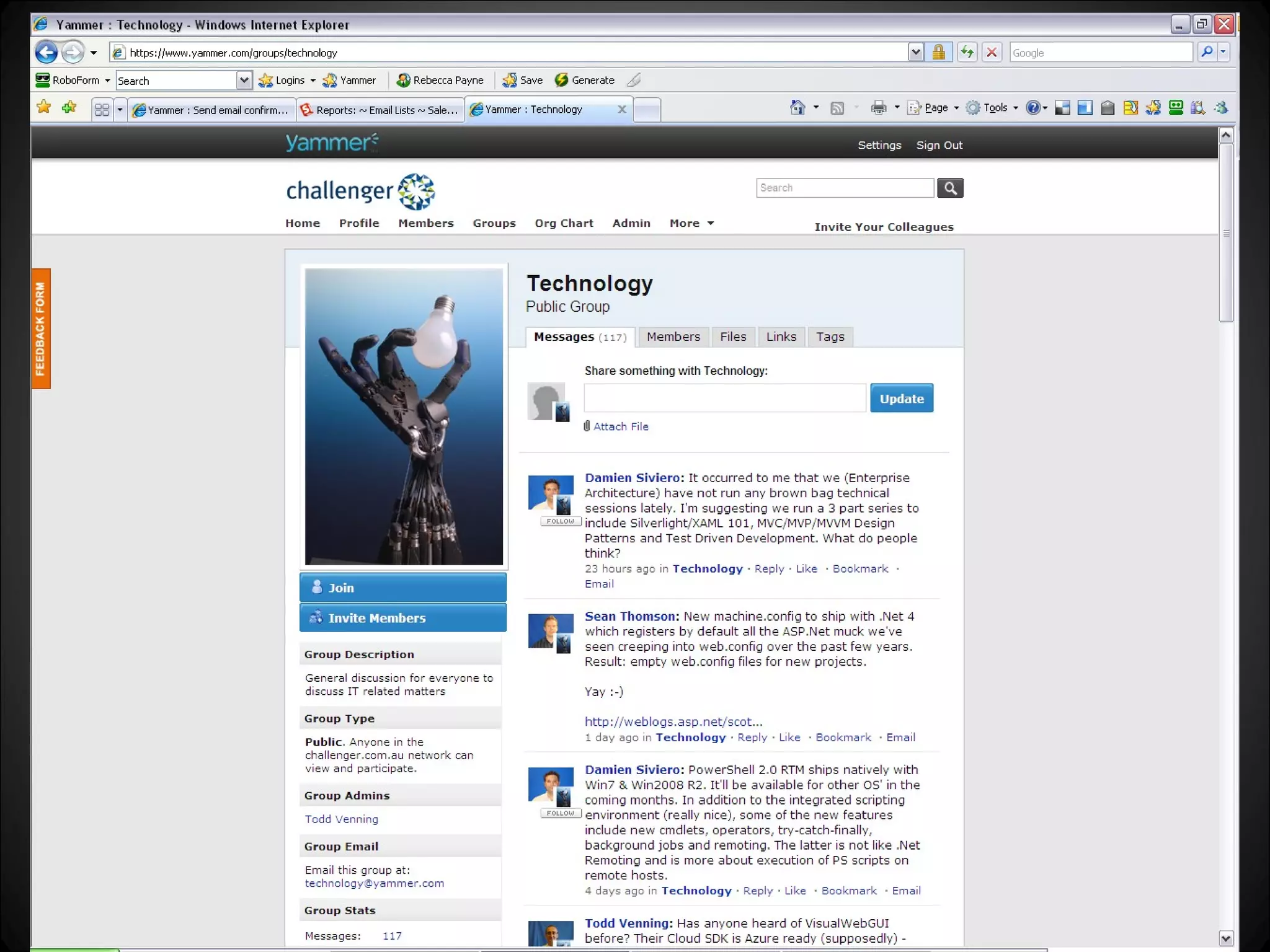Open the address bar history dropdown
This screenshot has height=952, width=1270.
tap(916, 53)
